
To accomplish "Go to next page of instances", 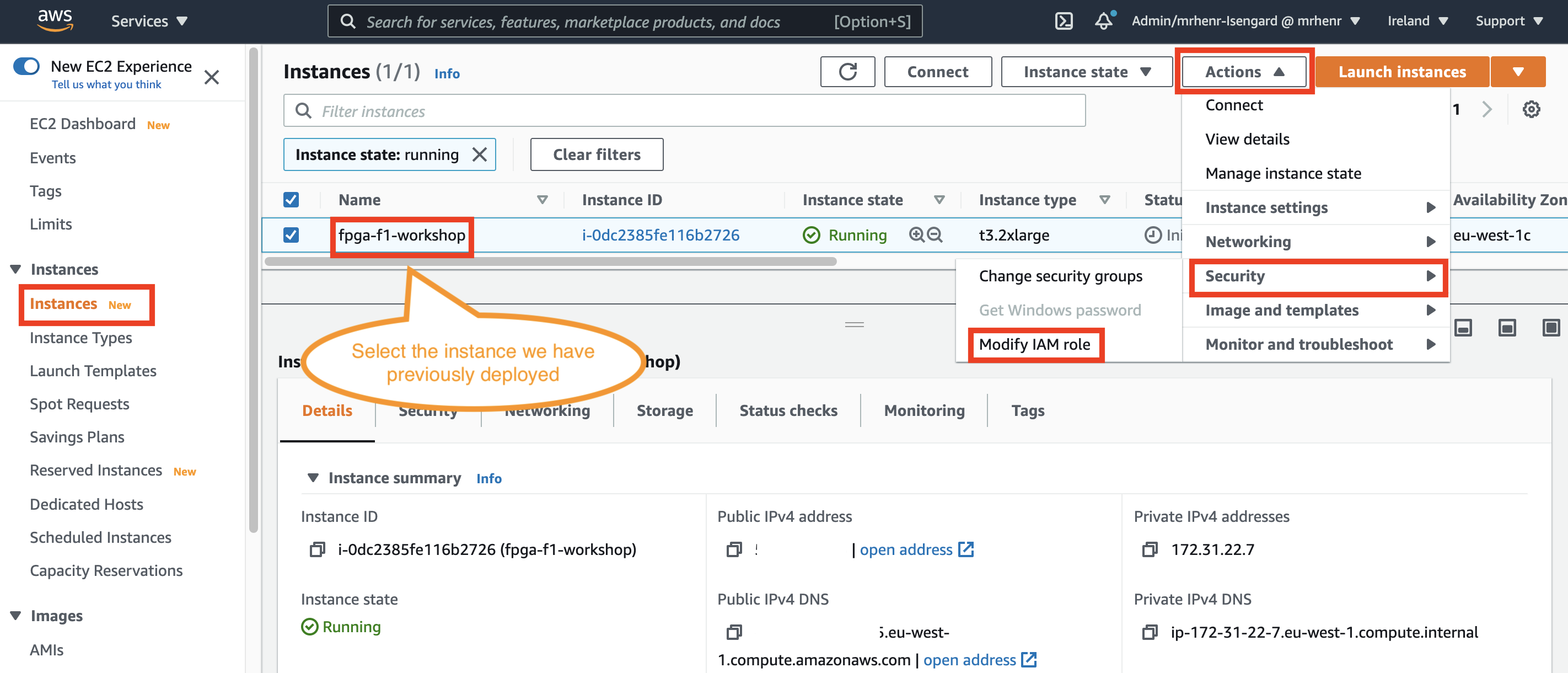I will 1487,110.
